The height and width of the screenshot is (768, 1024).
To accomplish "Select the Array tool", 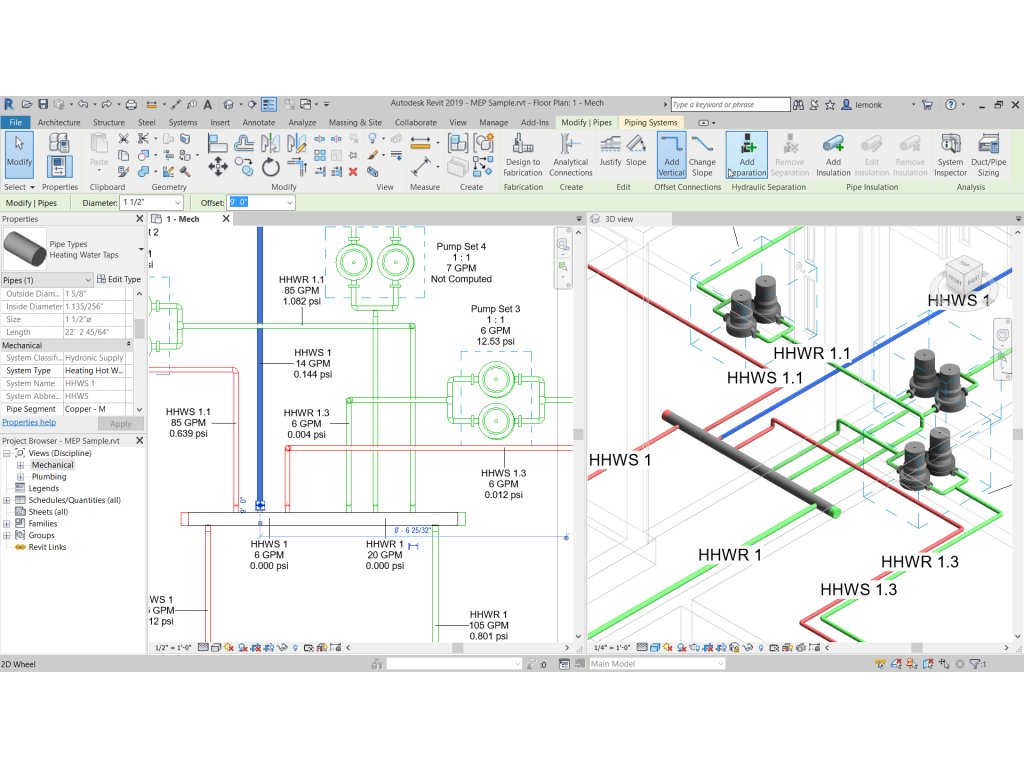I will tap(320, 155).
